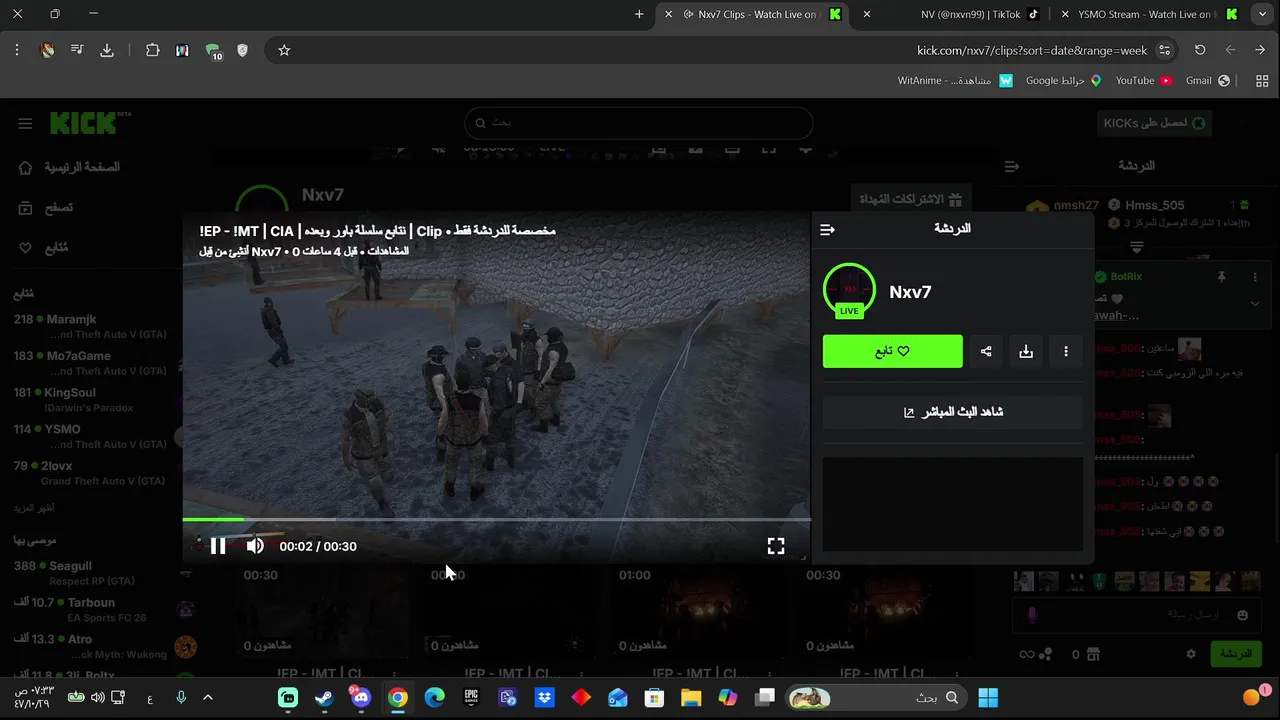Download the clip via the download icon
The width and height of the screenshot is (1280, 720).
point(1026,351)
